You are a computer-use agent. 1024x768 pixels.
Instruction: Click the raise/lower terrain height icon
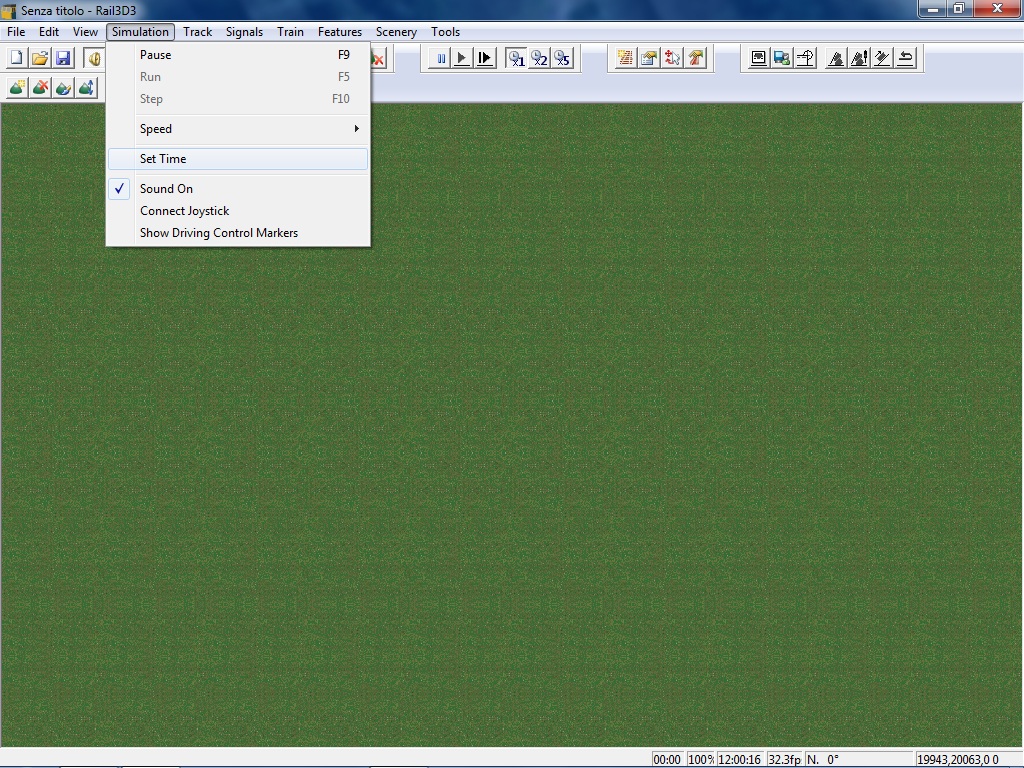(86, 88)
